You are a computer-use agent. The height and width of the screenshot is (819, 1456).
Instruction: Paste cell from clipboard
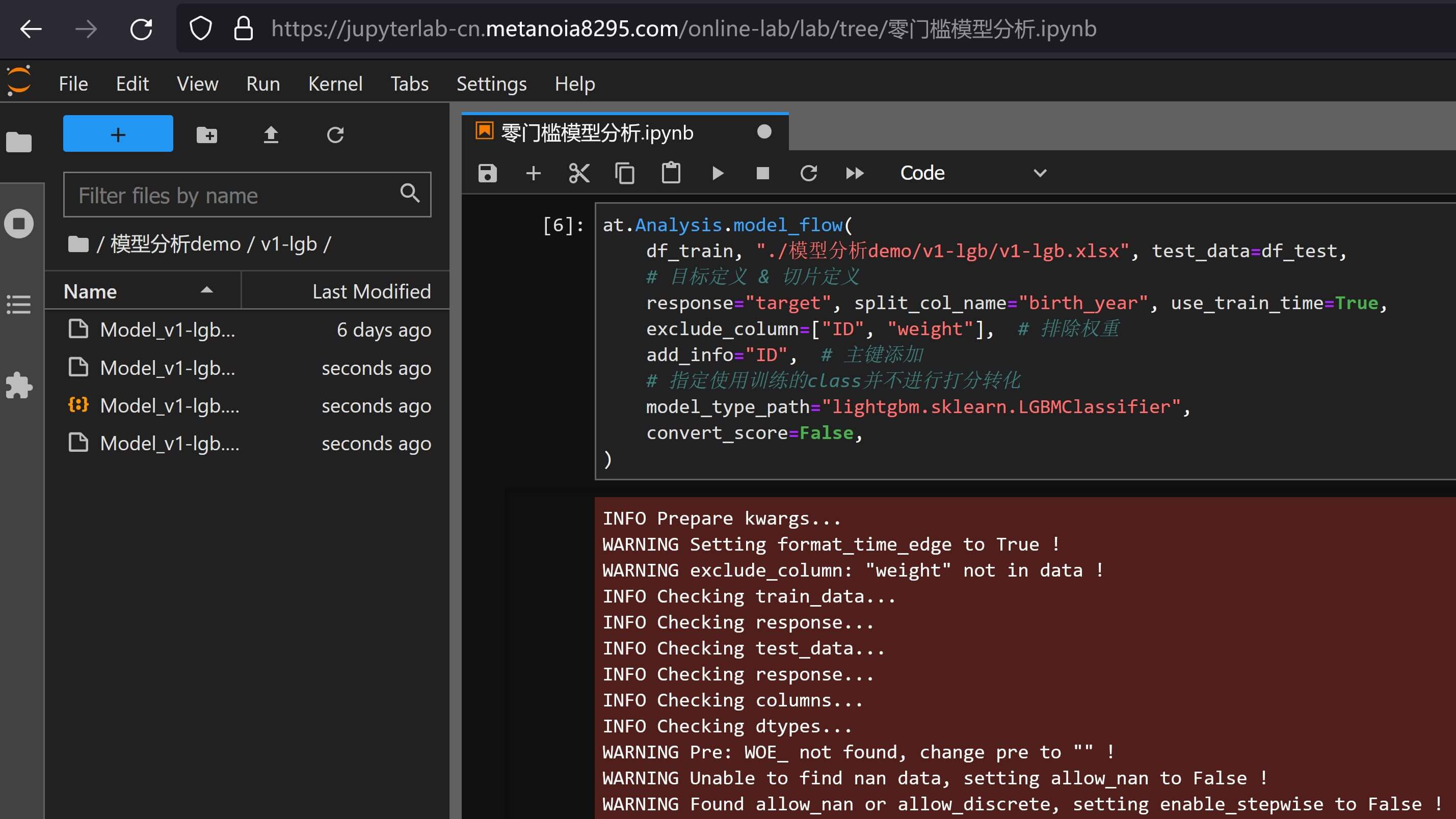pyautogui.click(x=671, y=173)
